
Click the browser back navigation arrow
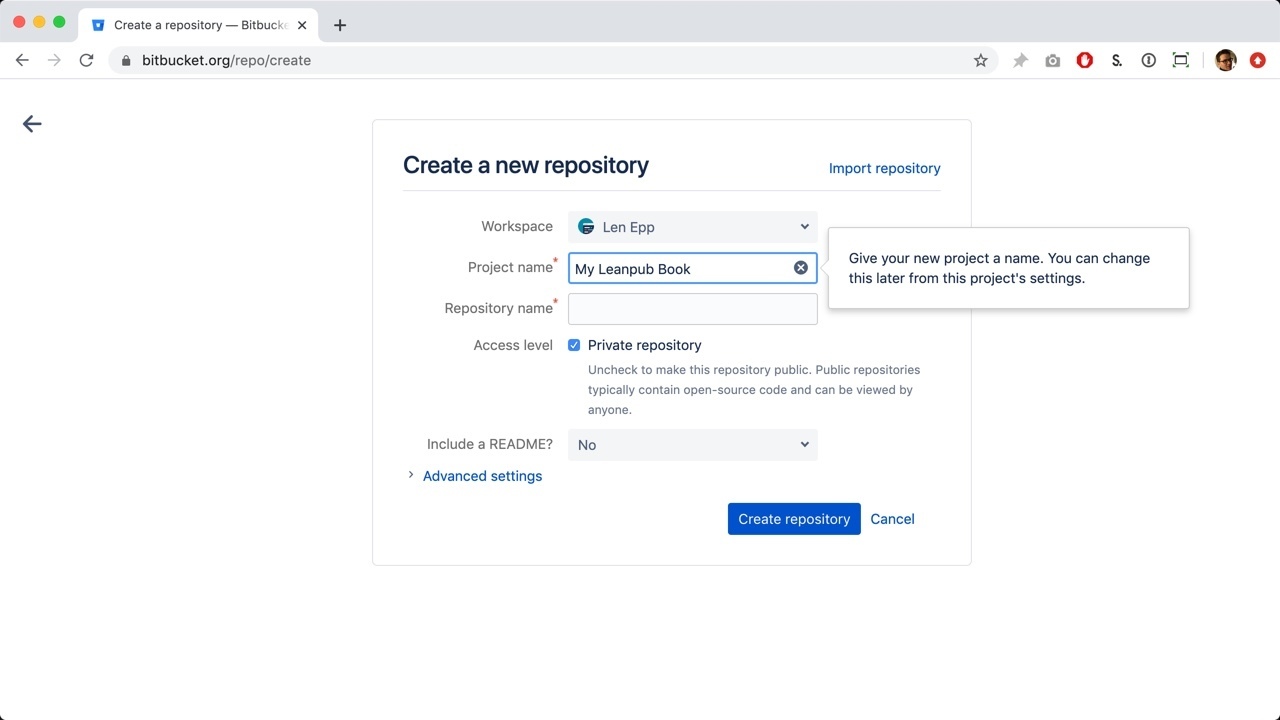pyautogui.click(x=22, y=61)
